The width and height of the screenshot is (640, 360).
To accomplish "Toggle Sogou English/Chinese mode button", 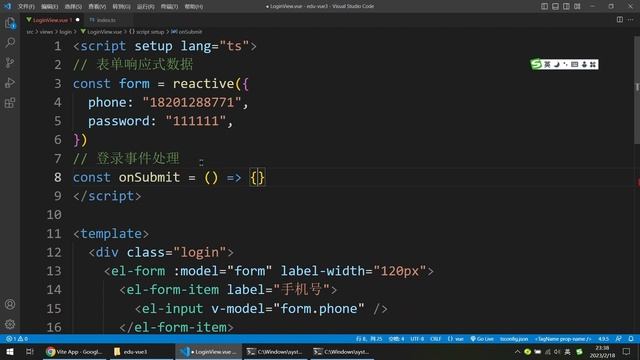I will coord(547,64).
